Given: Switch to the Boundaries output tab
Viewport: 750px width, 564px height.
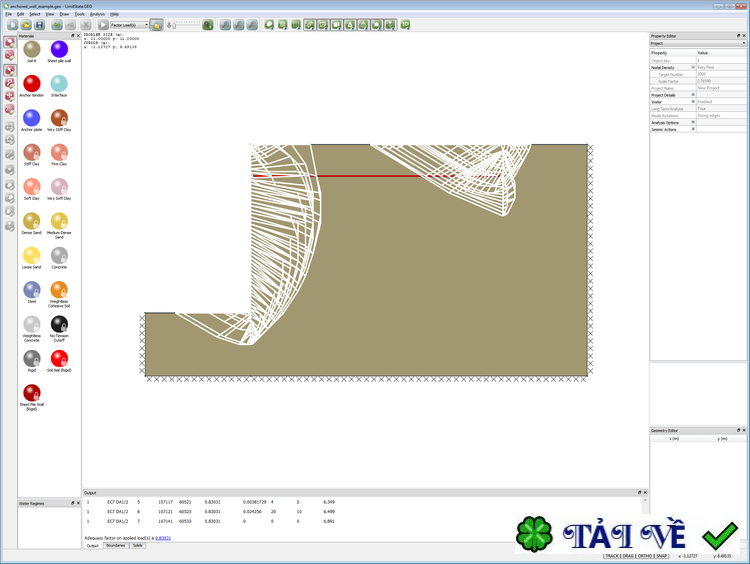Looking at the screenshot, I should coord(115,546).
